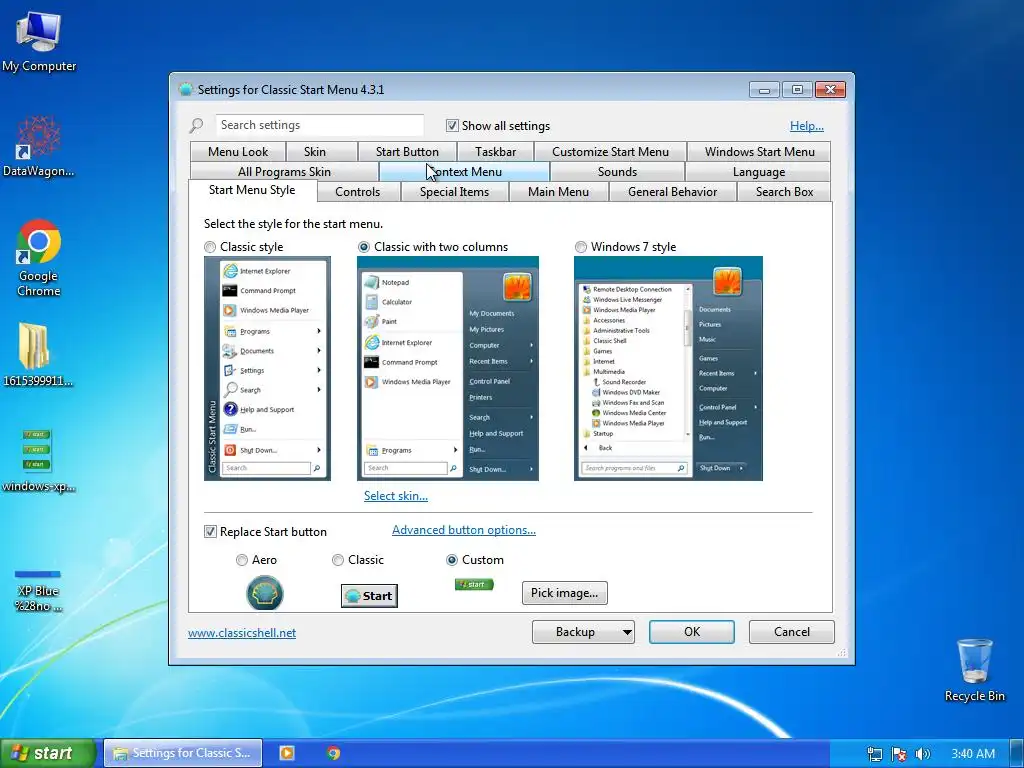Click the Classic style menu preview thumbnail

tap(267, 368)
